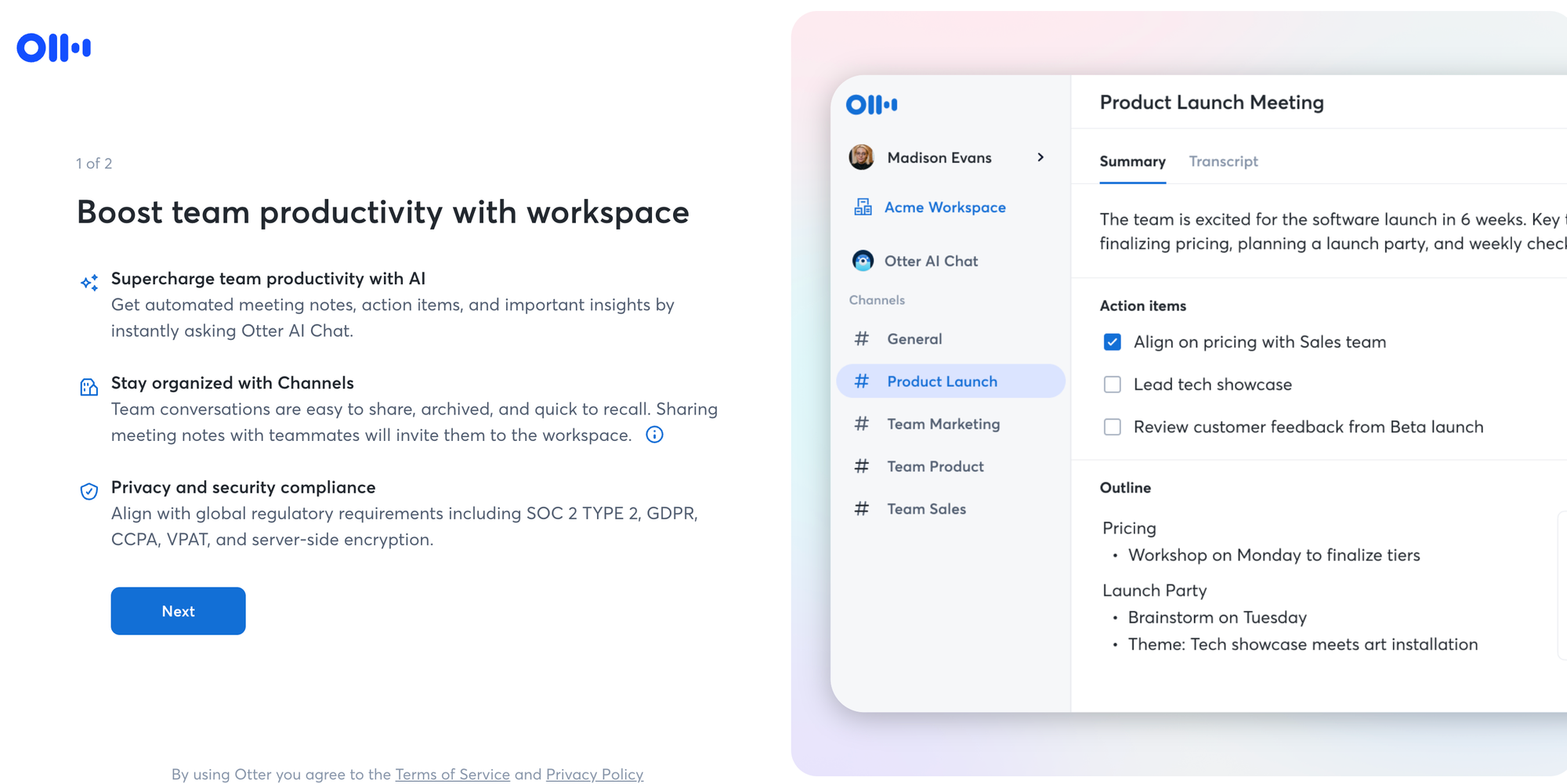The width and height of the screenshot is (1567, 784).
Task: Check Review customer feedback from Beta launch
Action: click(x=1113, y=427)
